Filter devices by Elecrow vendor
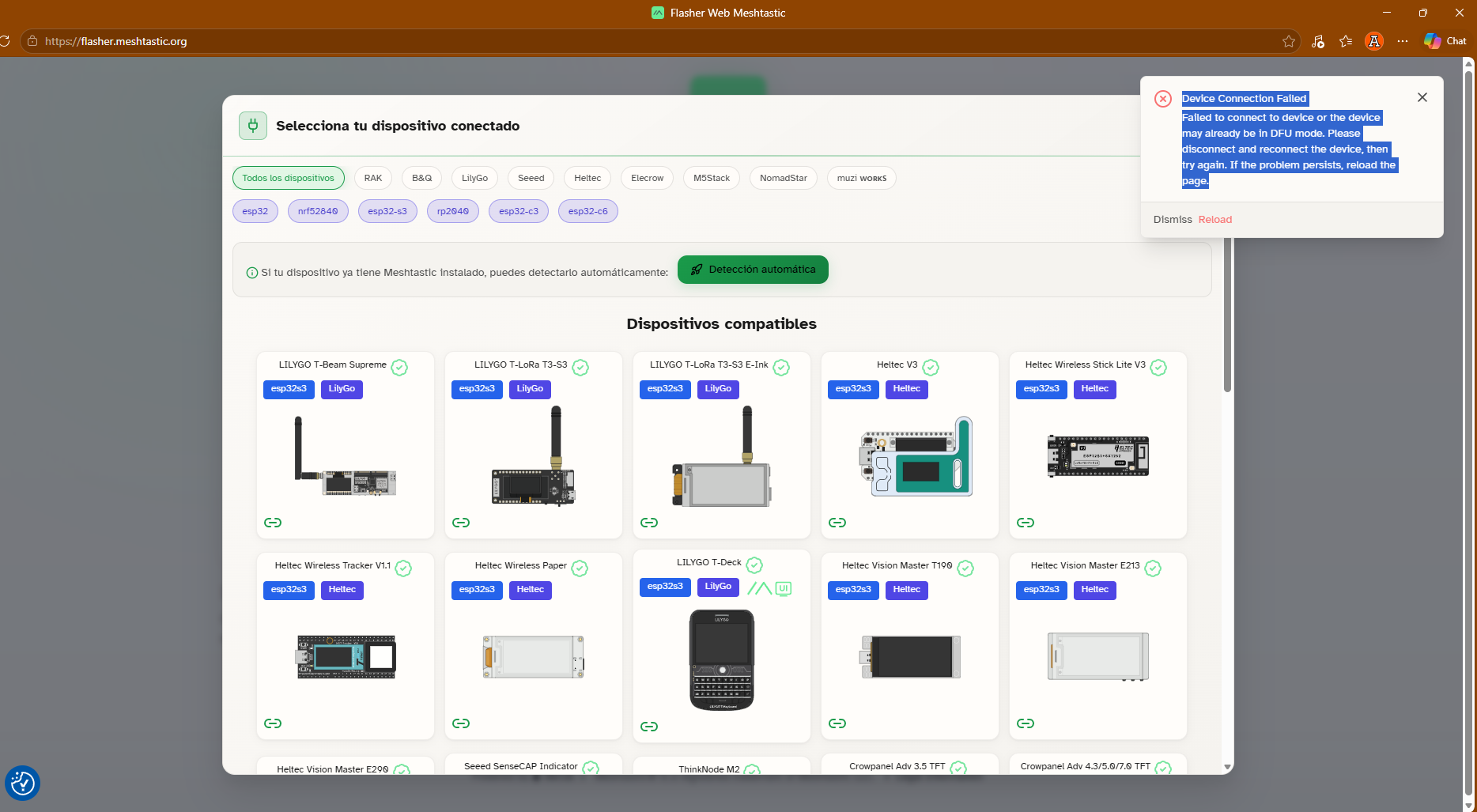 tap(648, 178)
